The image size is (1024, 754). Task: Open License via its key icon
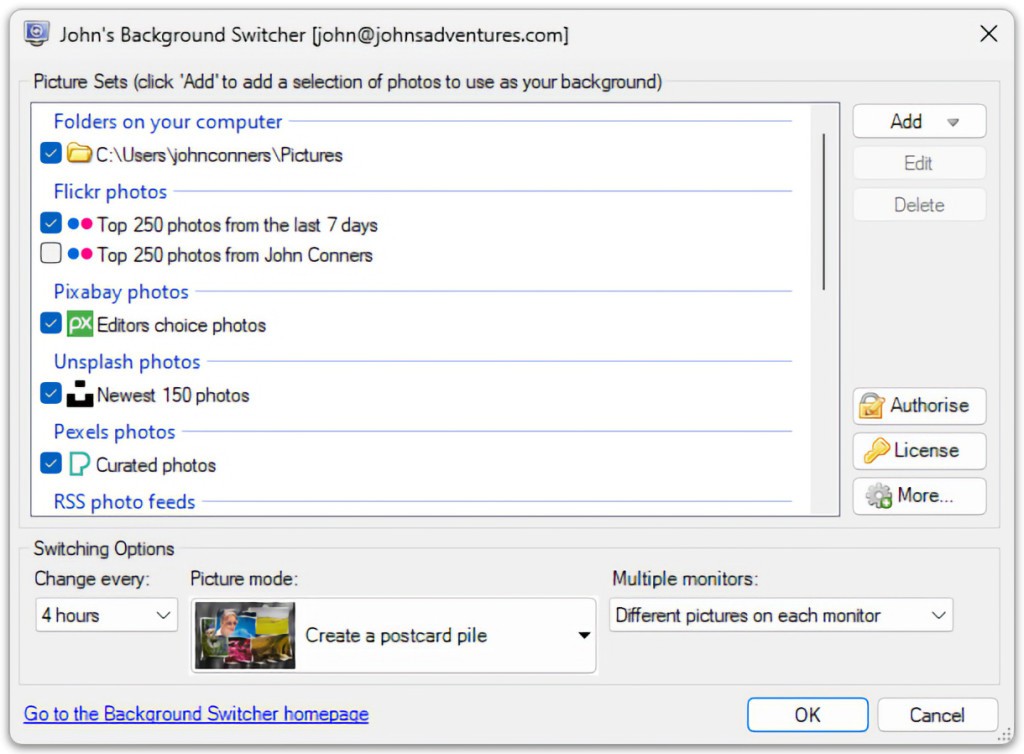click(x=876, y=451)
